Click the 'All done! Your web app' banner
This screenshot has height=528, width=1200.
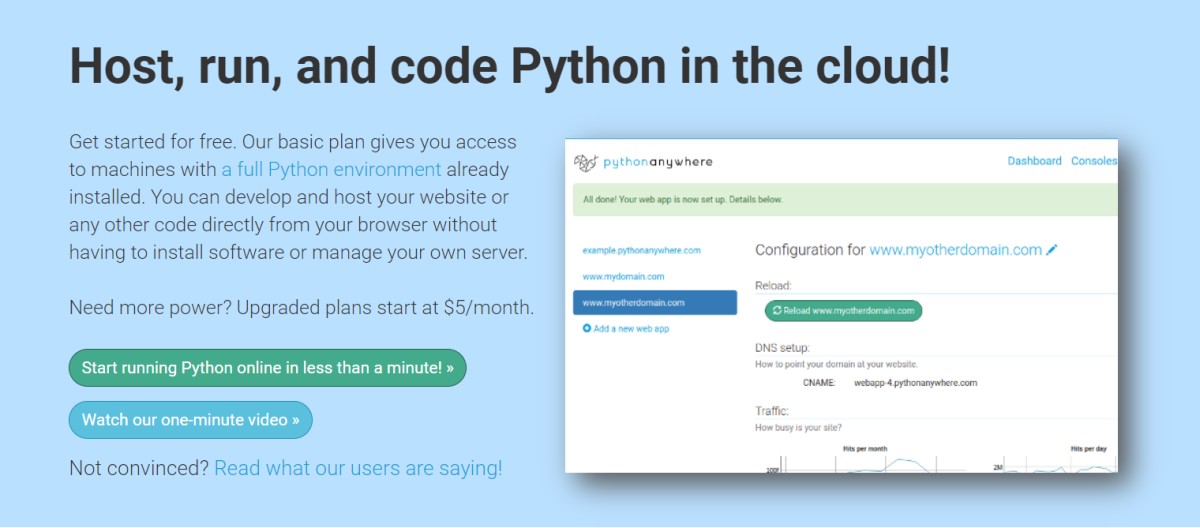[x=845, y=199]
